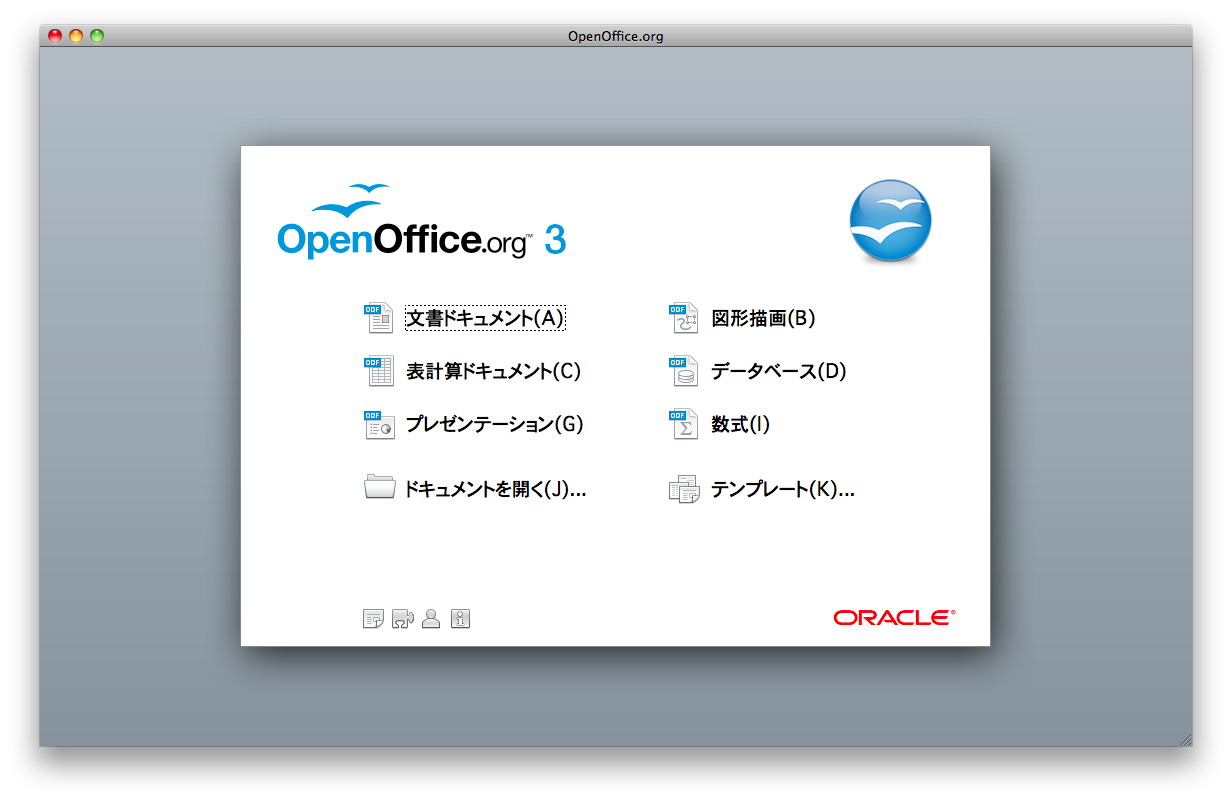Viewport: 1232px width, 801px height.
Task: Create a new データベース(D) database
Action: [757, 371]
